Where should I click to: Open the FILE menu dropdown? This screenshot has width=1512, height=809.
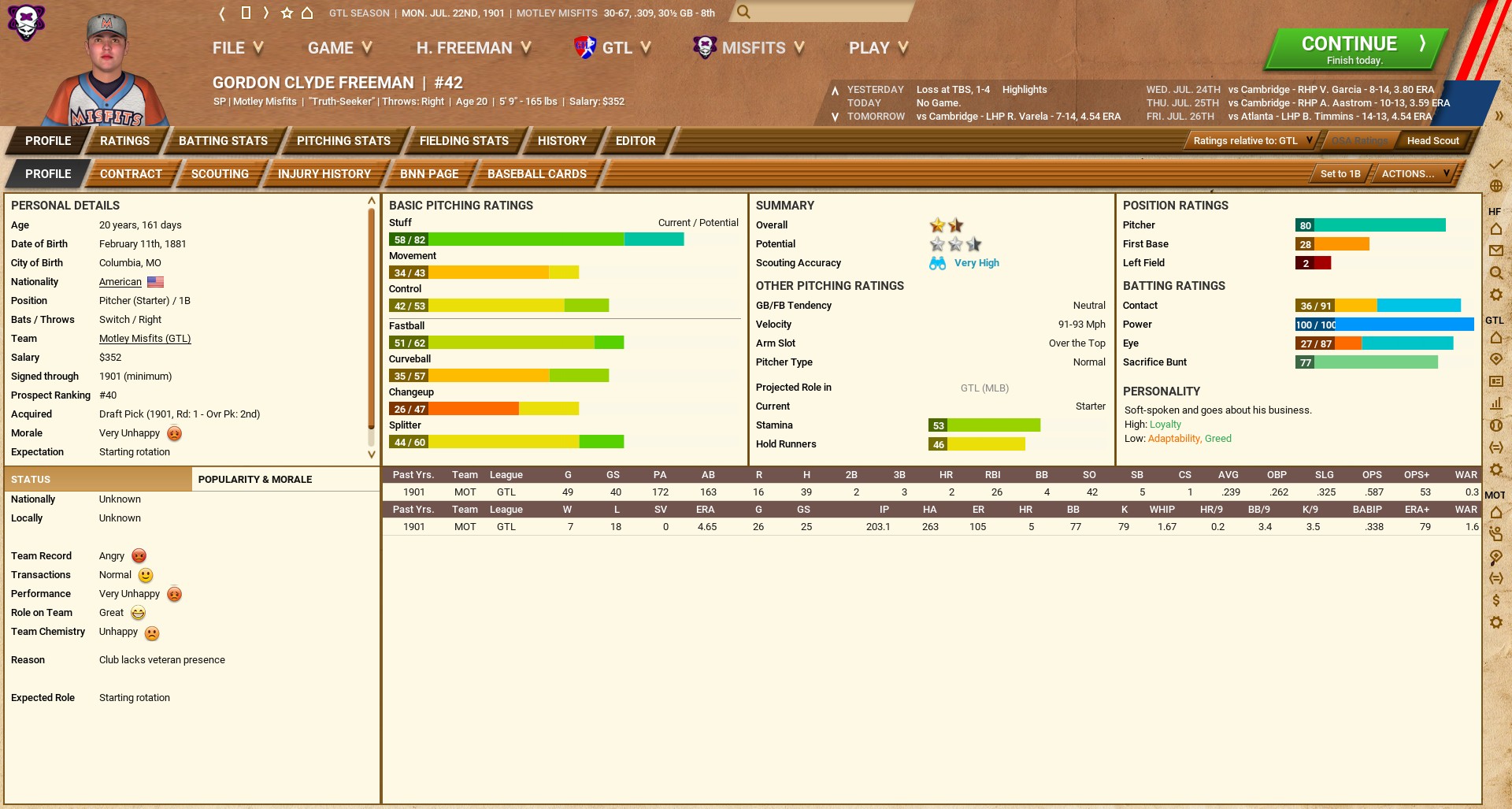[238, 48]
